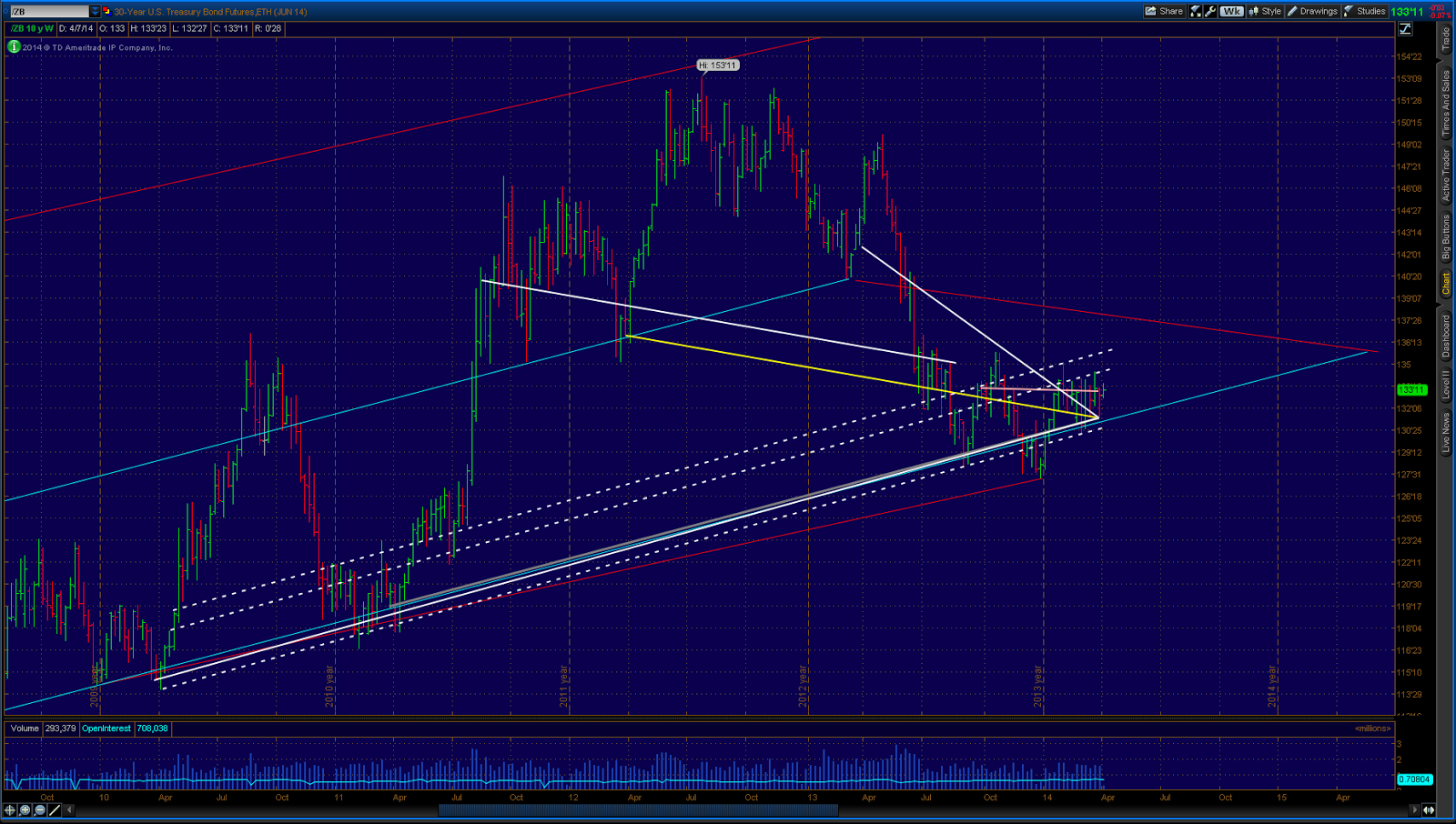Image resolution: width=1456 pixels, height=824 pixels.
Task: Open the Share menu button
Action: pyautogui.click(x=1164, y=11)
